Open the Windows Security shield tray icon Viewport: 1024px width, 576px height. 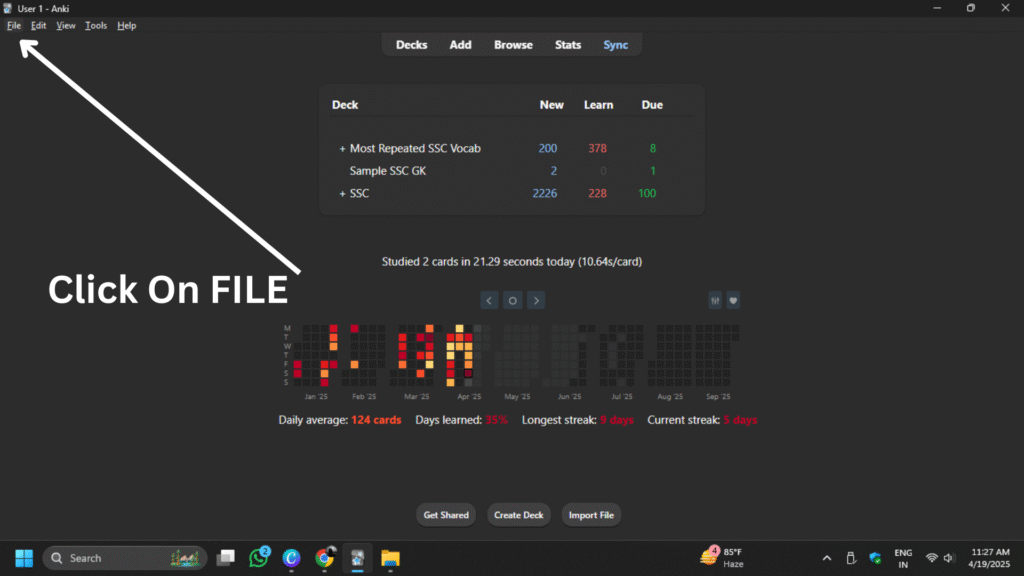pos(875,558)
